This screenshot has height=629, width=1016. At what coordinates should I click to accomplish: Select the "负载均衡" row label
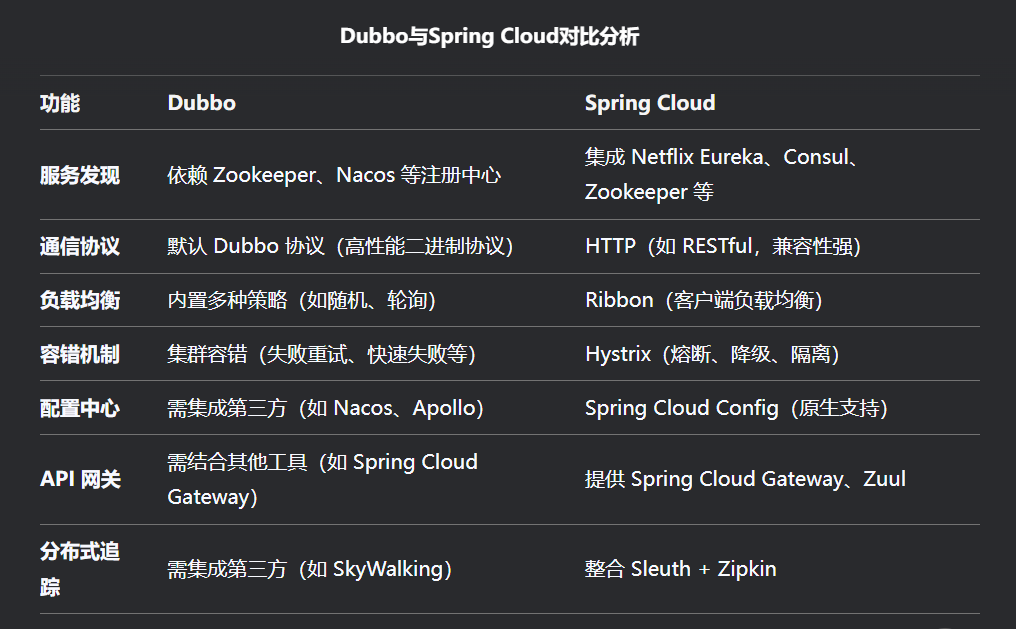coord(80,300)
